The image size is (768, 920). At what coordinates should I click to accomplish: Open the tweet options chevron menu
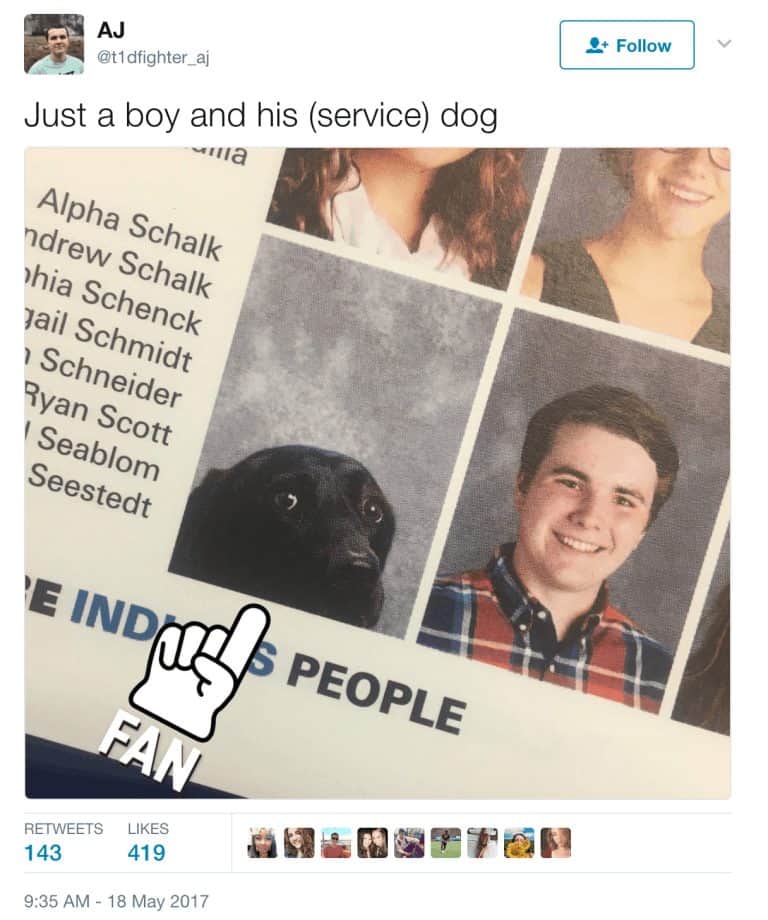725,43
